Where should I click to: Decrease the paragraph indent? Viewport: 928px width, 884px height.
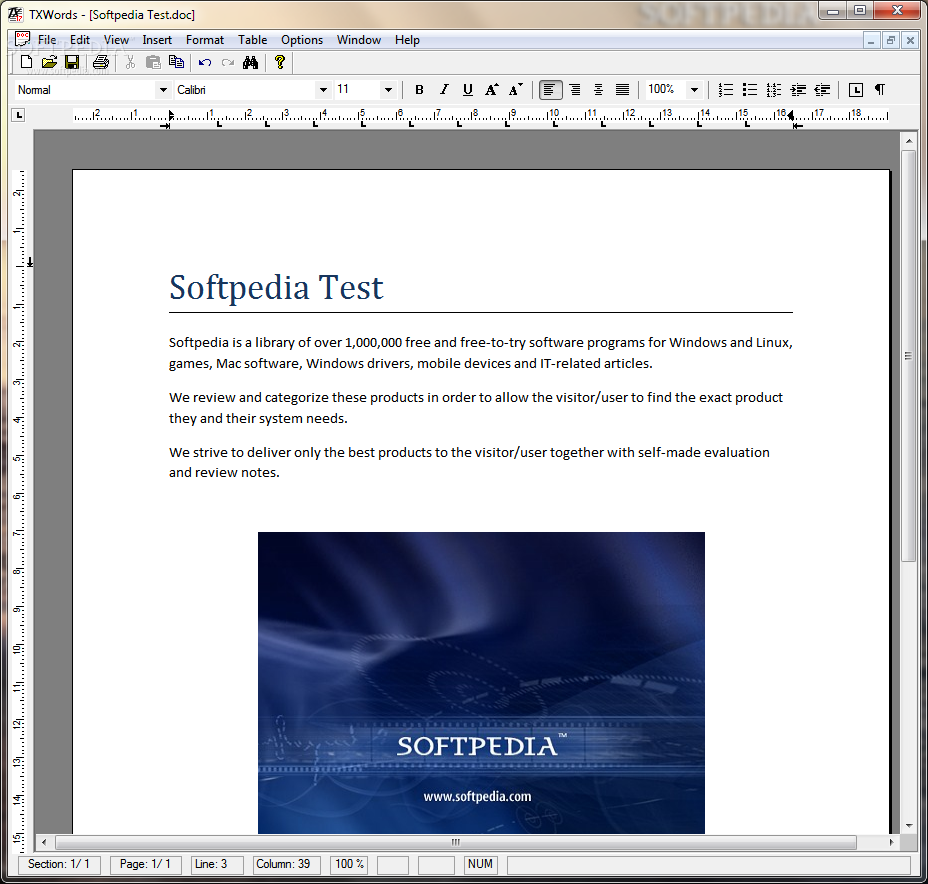coord(822,90)
